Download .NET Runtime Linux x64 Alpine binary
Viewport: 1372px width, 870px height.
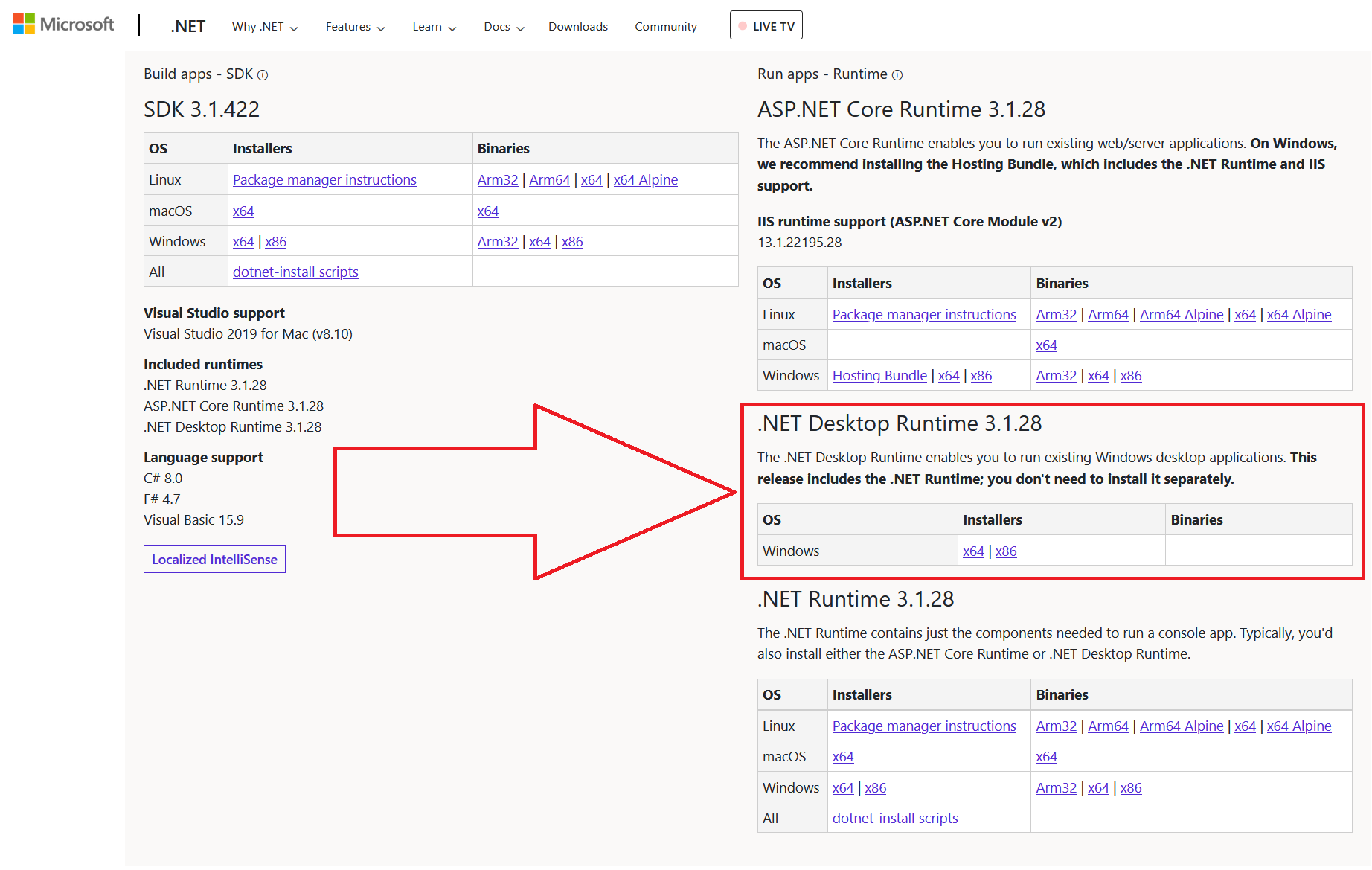pyautogui.click(x=1299, y=726)
